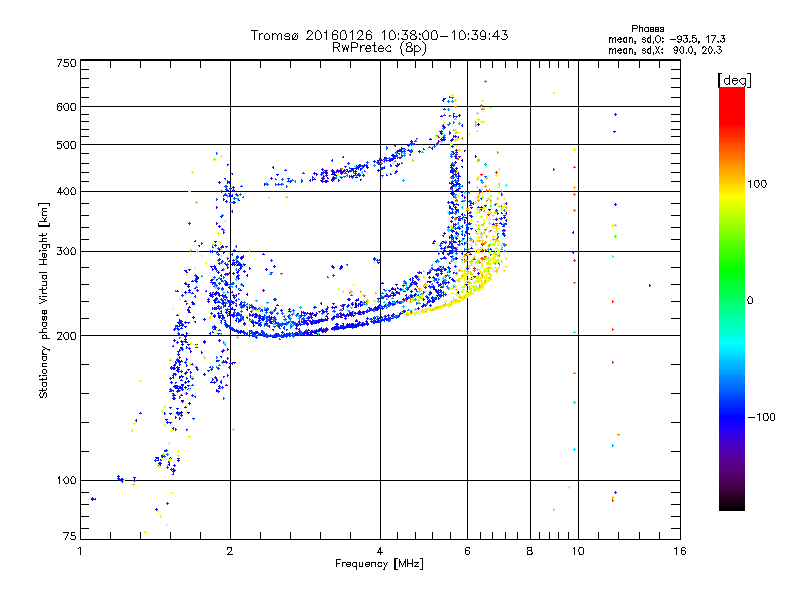Click the colorbar label '100'

757,184
